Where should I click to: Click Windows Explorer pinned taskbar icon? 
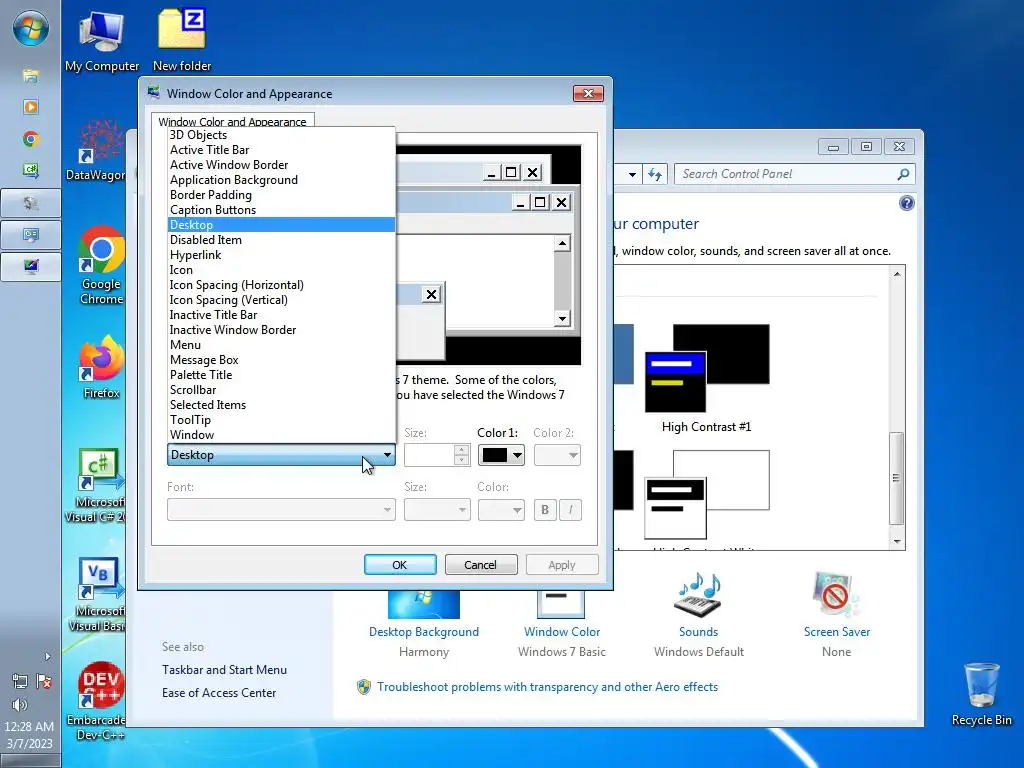tap(30, 76)
